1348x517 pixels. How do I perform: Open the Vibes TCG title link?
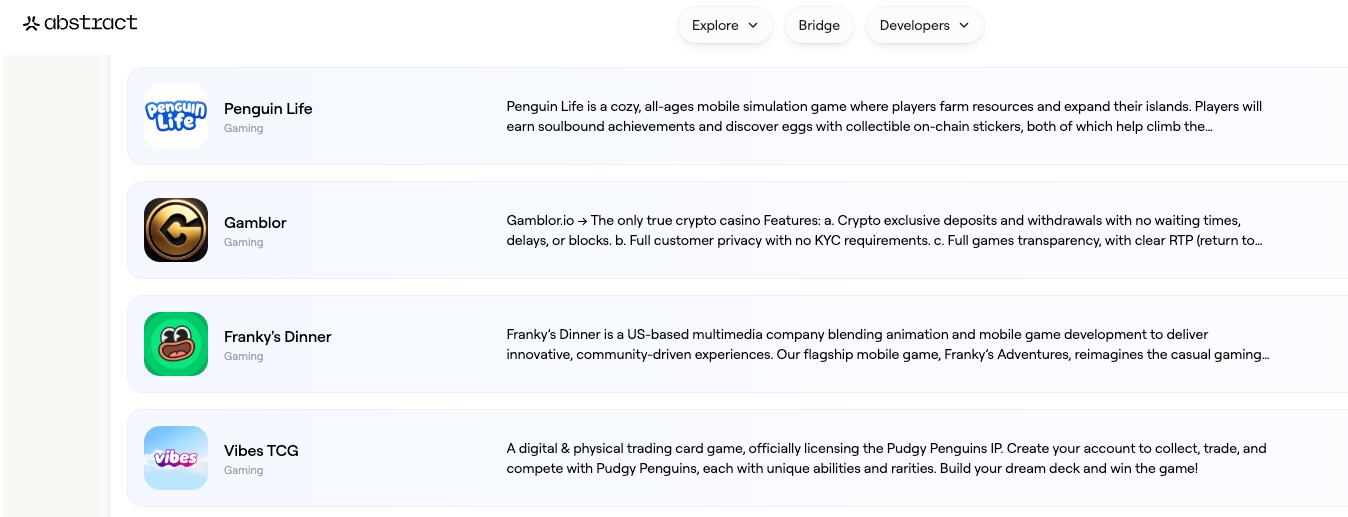coord(261,451)
